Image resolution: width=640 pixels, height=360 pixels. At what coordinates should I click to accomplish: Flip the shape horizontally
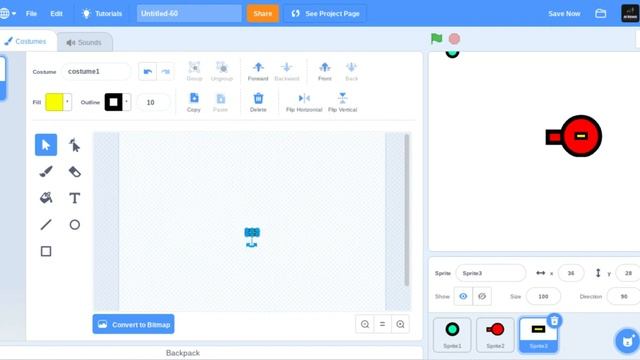coord(304,102)
